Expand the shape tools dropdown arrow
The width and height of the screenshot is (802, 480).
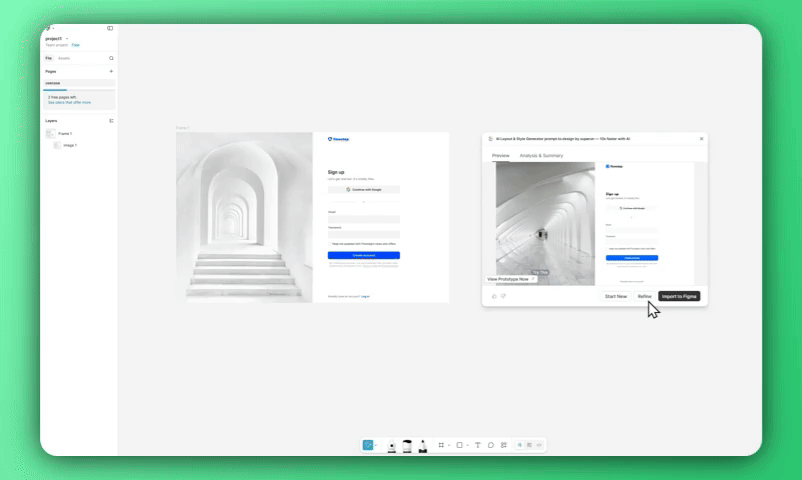pos(467,446)
